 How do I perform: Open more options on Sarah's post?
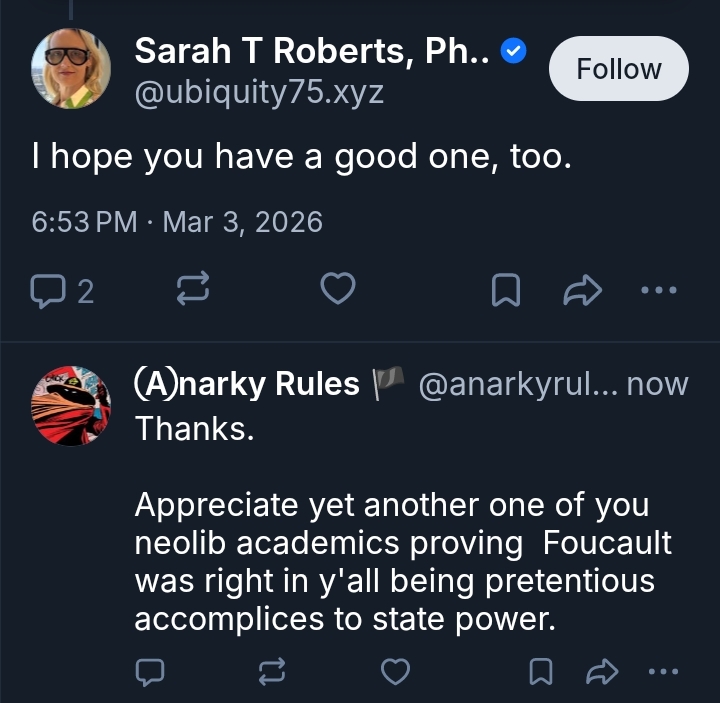point(658,291)
